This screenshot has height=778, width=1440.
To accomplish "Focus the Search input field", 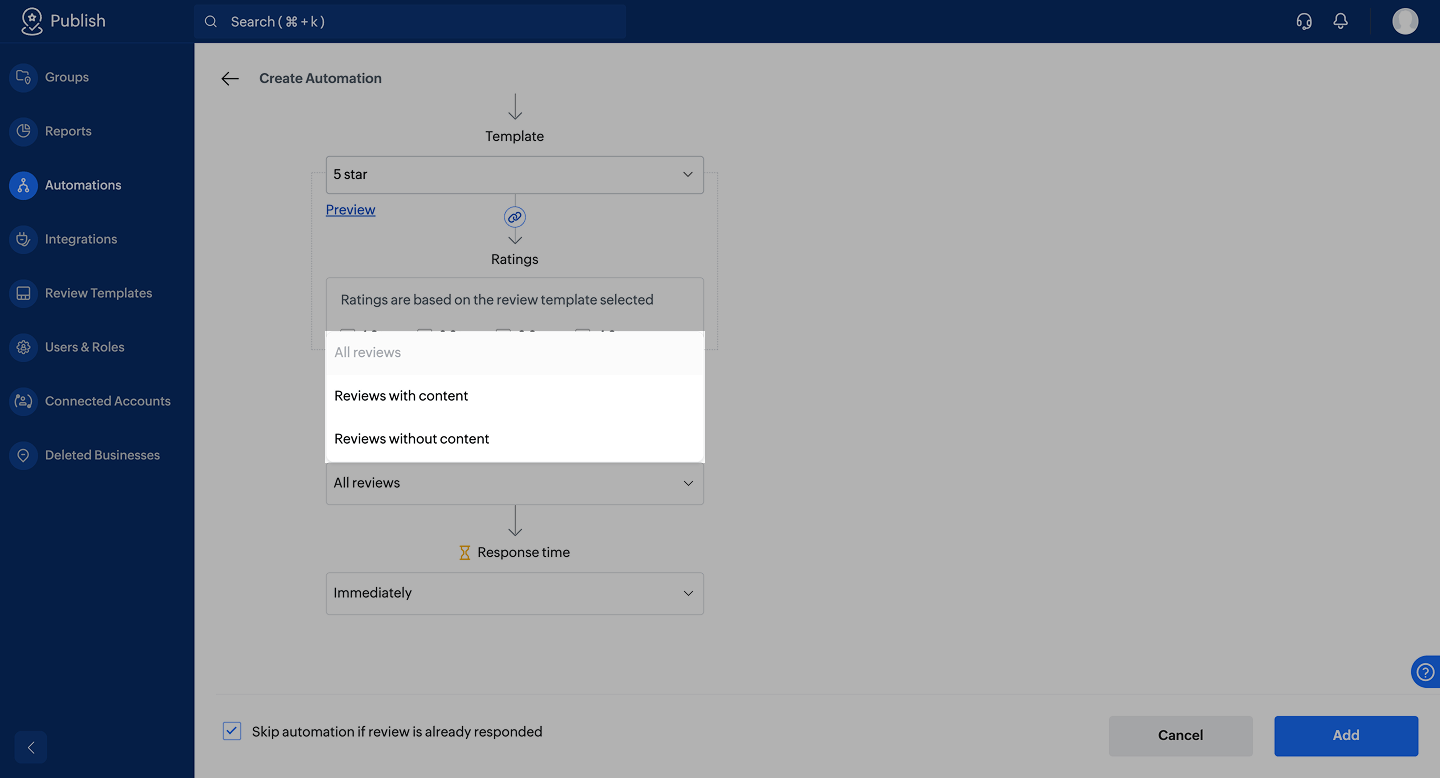I will click(x=410, y=21).
